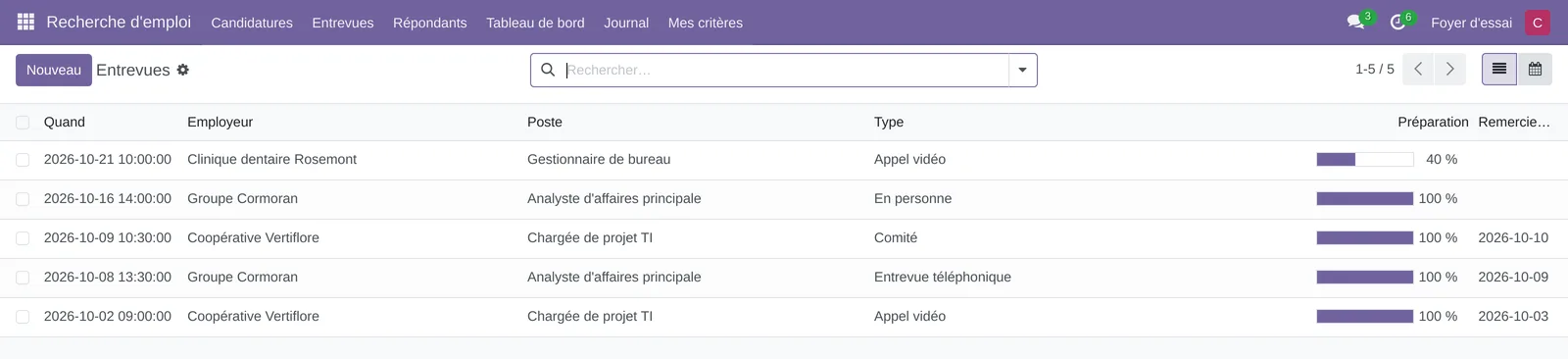This screenshot has height=359, width=1568.
Task: Go to next page with right chevron
Action: [x=1449, y=70]
